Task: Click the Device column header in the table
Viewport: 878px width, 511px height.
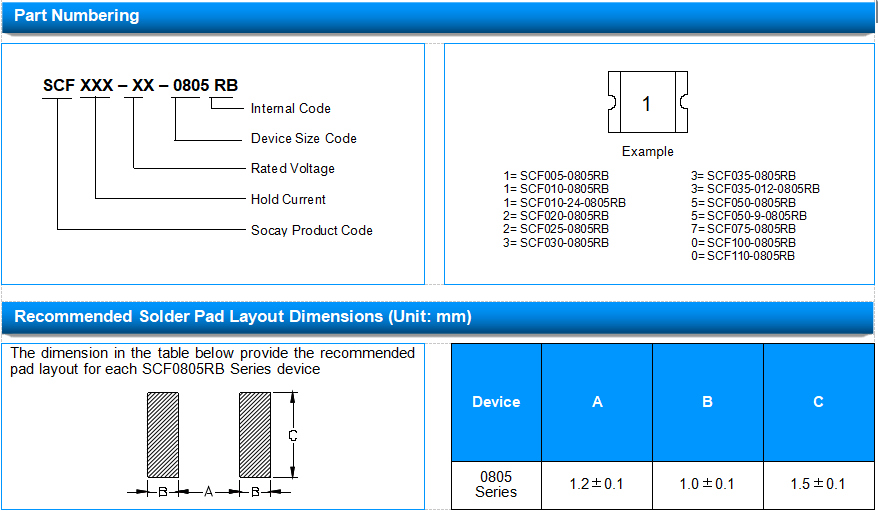Action: (x=496, y=402)
